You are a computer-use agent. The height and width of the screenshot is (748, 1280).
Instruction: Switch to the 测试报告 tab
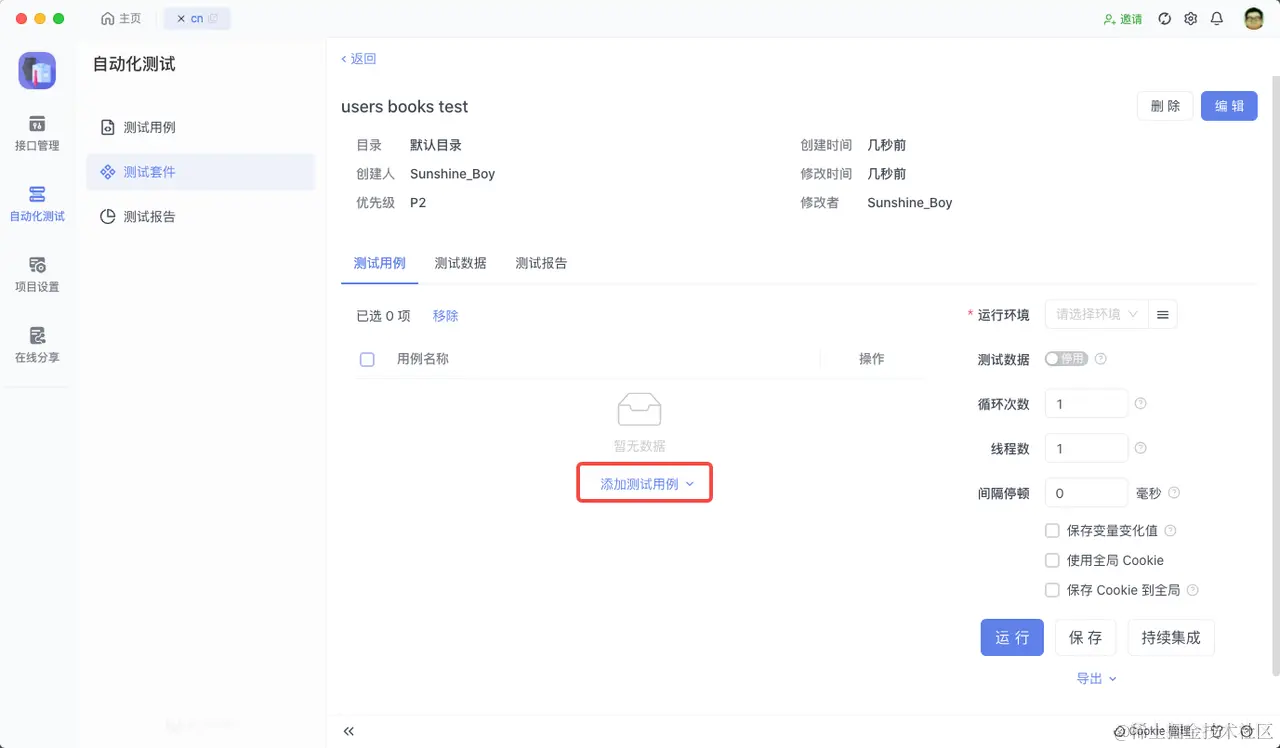pyautogui.click(x=541, y=263)
